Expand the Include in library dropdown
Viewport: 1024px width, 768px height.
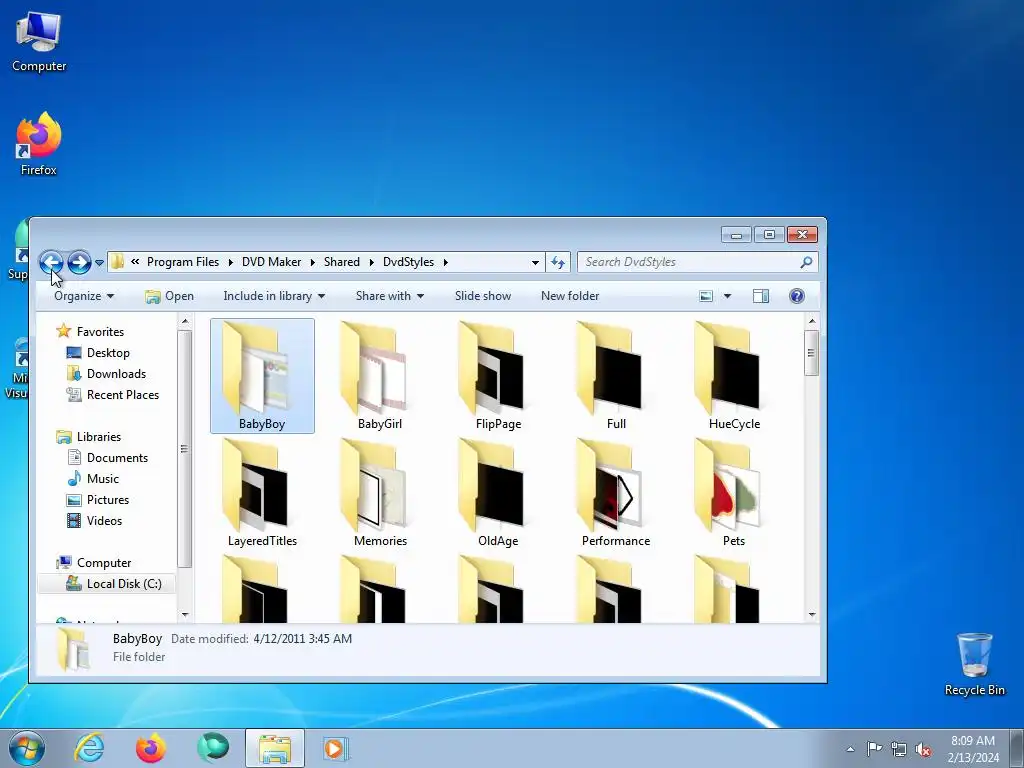click(274, 296)
